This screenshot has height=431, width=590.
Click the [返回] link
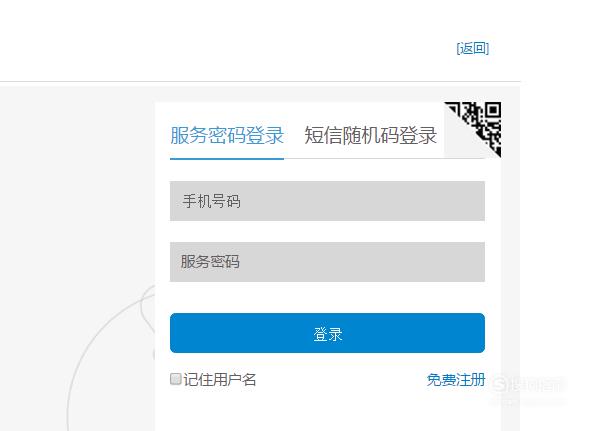pos(473,48)
